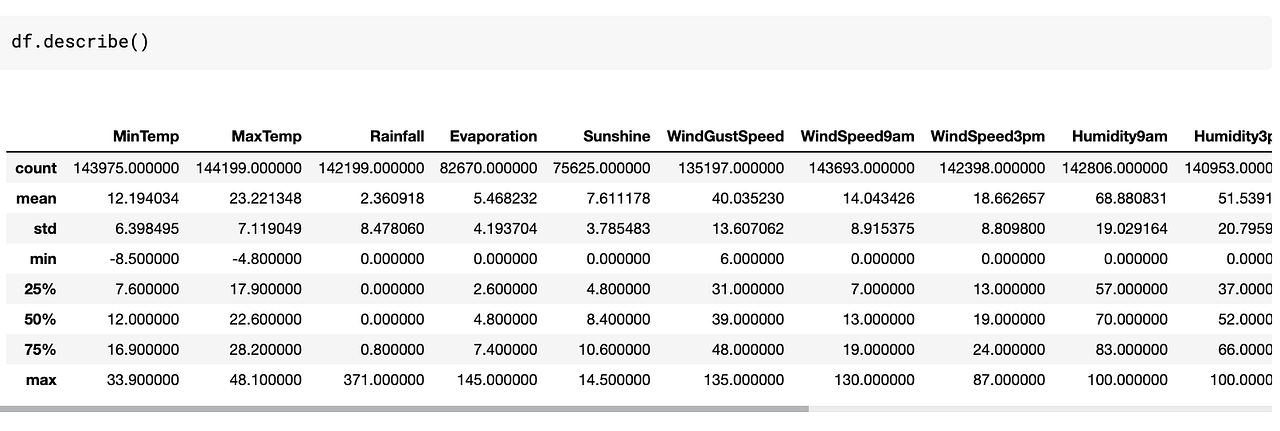Click Evaporation std value 4.193704
The width and height of the screenshot is (1280, 431).
[x=507, y=228]
